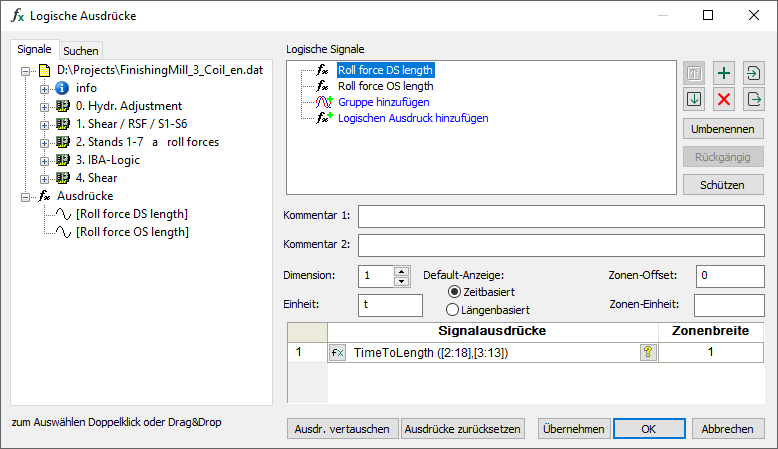
Task: Open the fx expression builder icon
Action: click(337, 352)
